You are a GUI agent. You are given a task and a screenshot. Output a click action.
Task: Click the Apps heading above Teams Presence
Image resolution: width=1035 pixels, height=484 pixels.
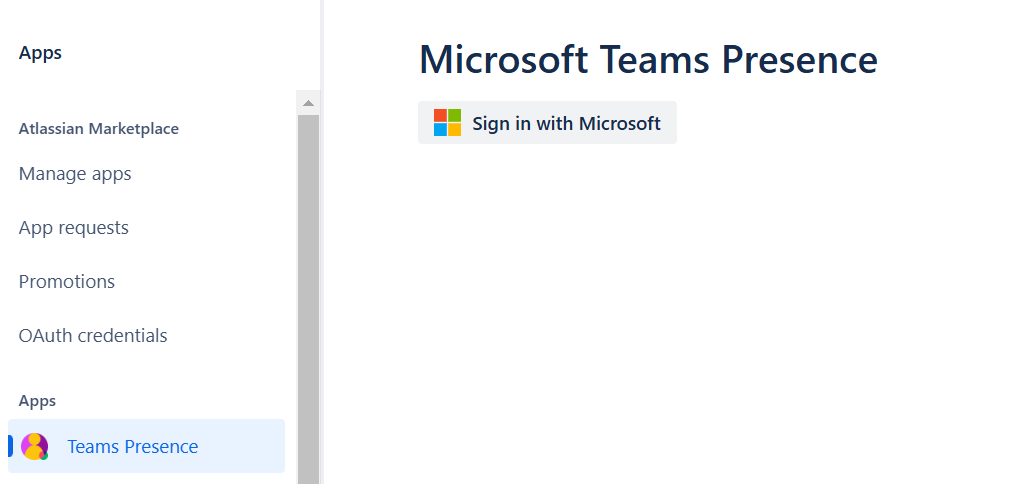pyautogui.click(x=37, y=401)
